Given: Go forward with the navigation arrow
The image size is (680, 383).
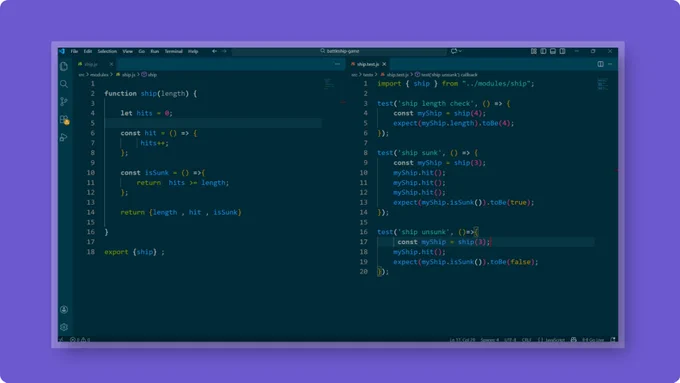Looking at the screenshot, I should pos(224,51).
